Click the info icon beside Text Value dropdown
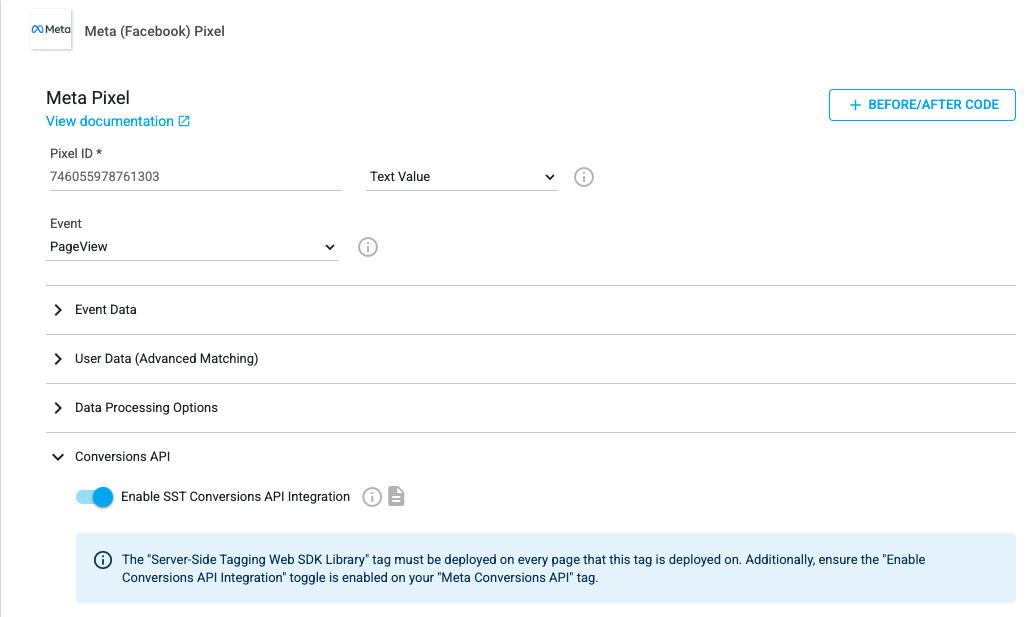 pos(584,177)
